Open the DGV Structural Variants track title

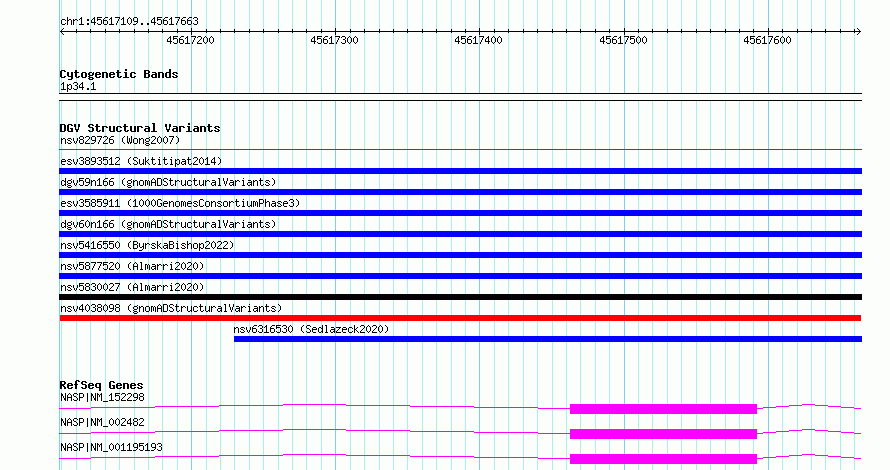(140, 128)
